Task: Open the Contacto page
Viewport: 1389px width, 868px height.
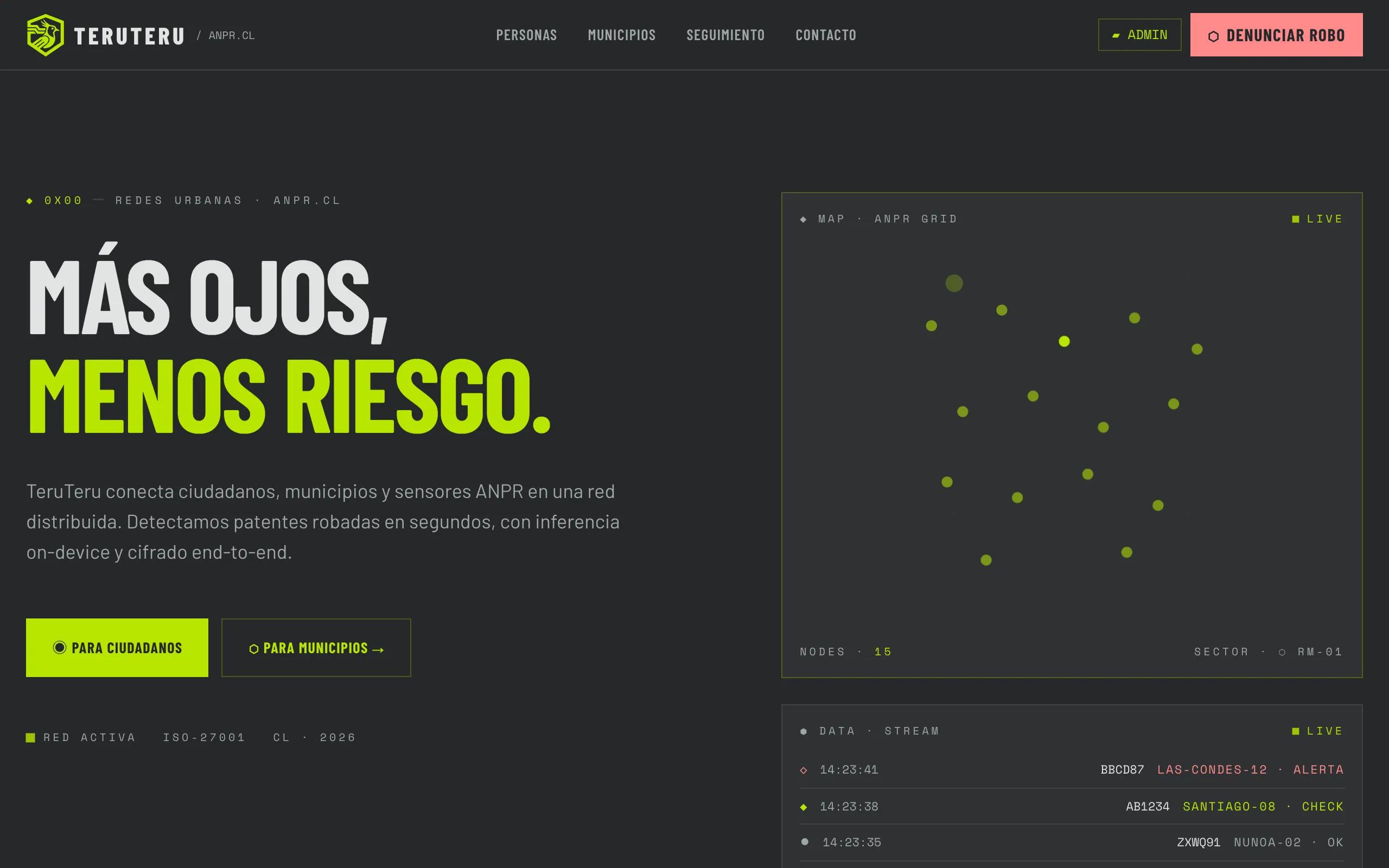Action: [826, 35]
